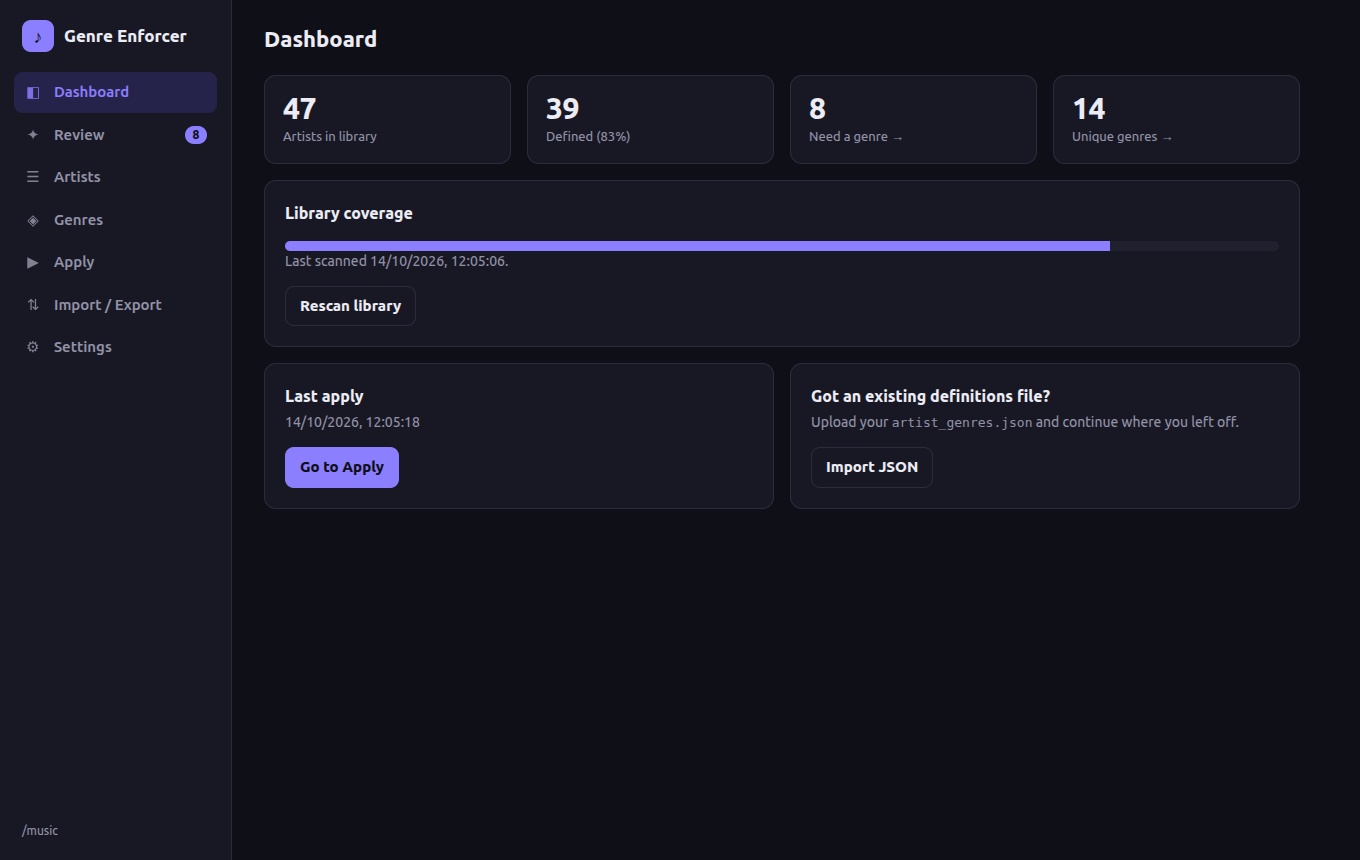Open the Apply label in the sidebar
The height and width of the screenshot is (860, 1360).
pos(74,262)
